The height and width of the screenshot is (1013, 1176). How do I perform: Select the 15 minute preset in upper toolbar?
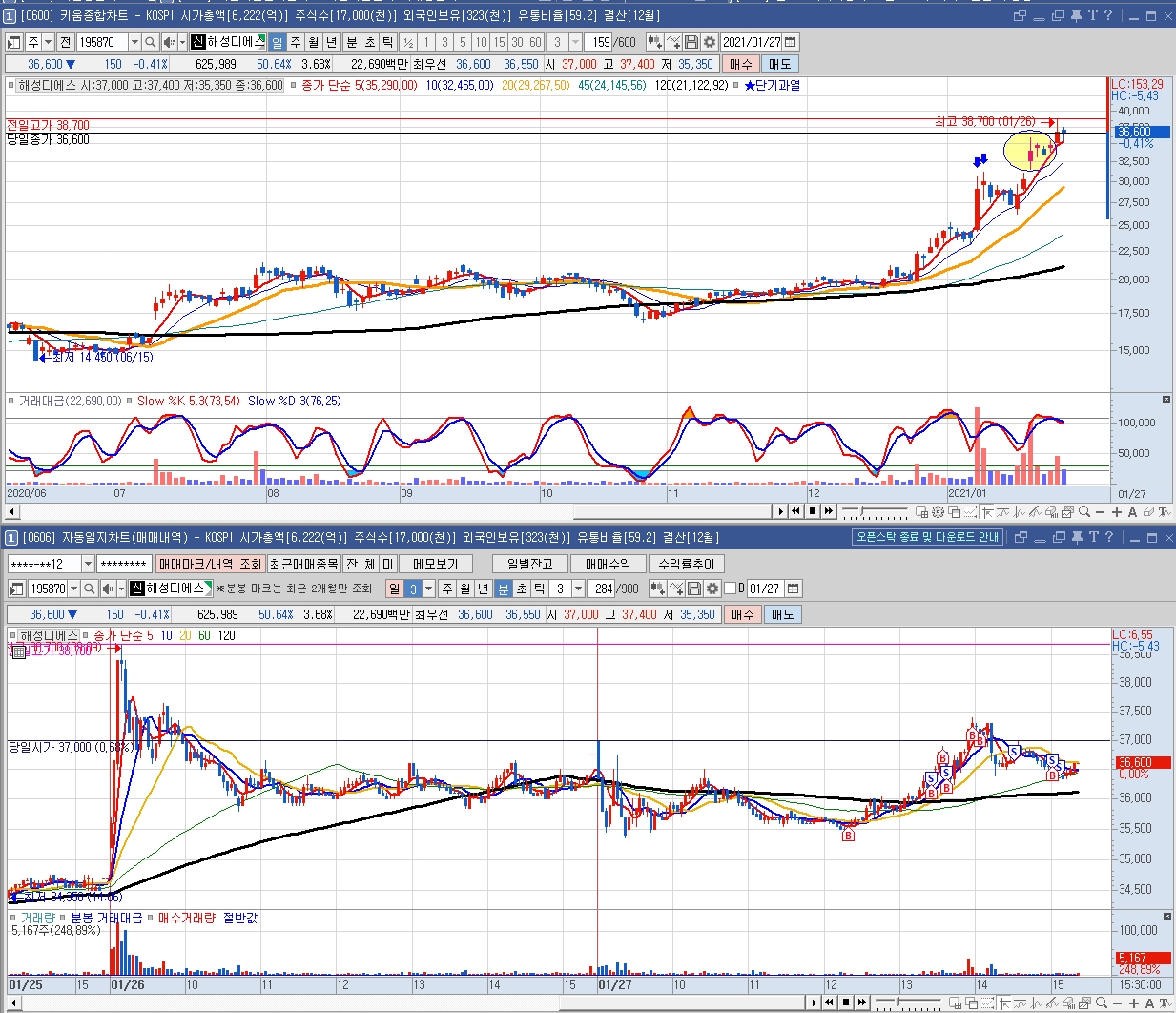(x=499, y=42)
